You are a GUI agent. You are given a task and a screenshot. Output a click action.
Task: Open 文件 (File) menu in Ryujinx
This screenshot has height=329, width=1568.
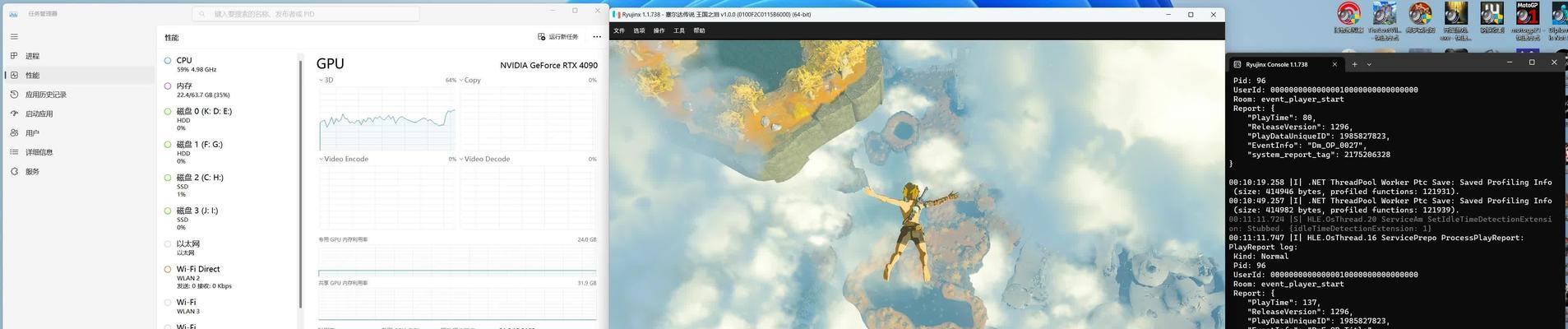(x=619, y=30)
